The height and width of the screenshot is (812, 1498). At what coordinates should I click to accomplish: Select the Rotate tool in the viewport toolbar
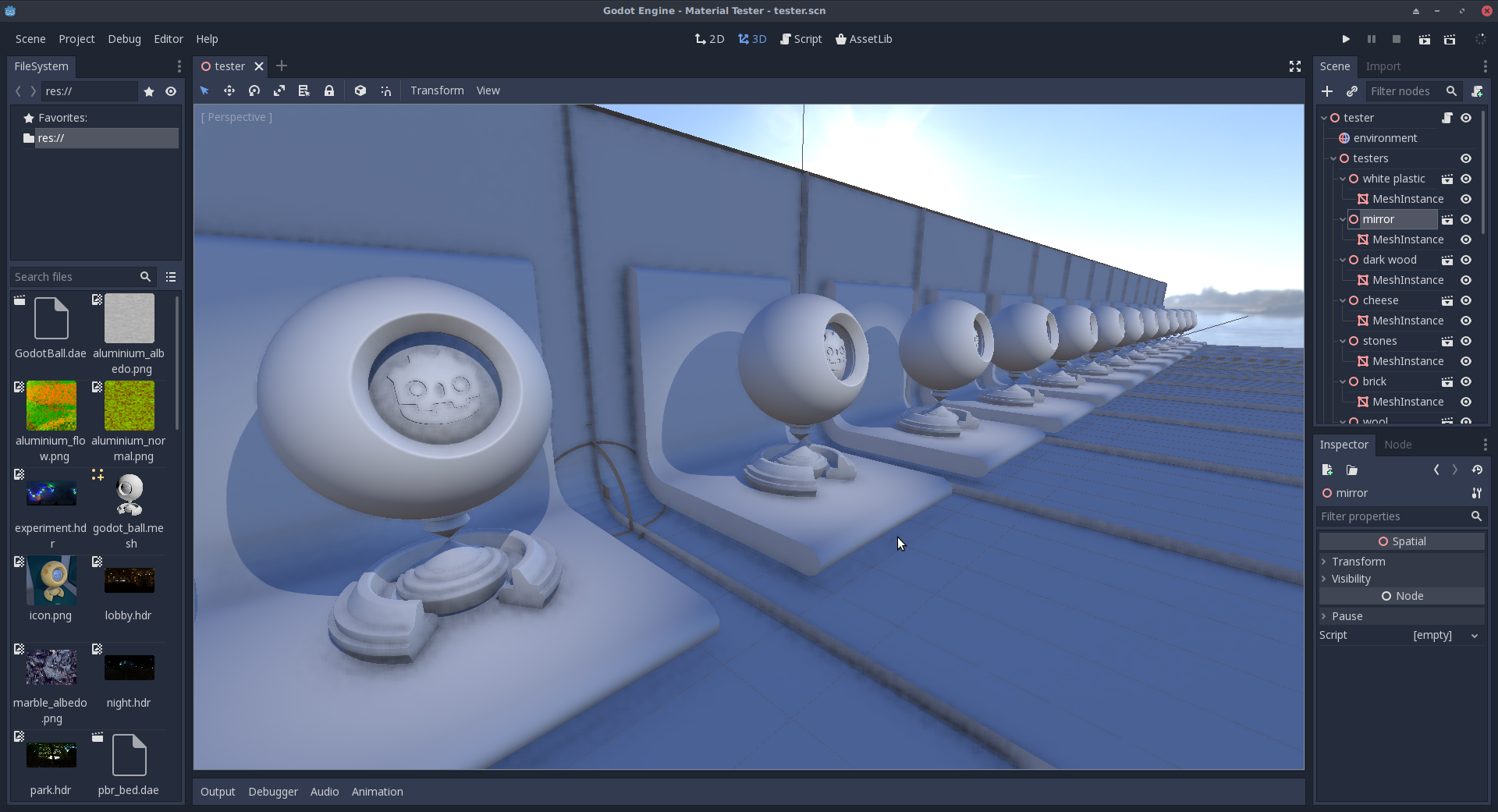254,90
